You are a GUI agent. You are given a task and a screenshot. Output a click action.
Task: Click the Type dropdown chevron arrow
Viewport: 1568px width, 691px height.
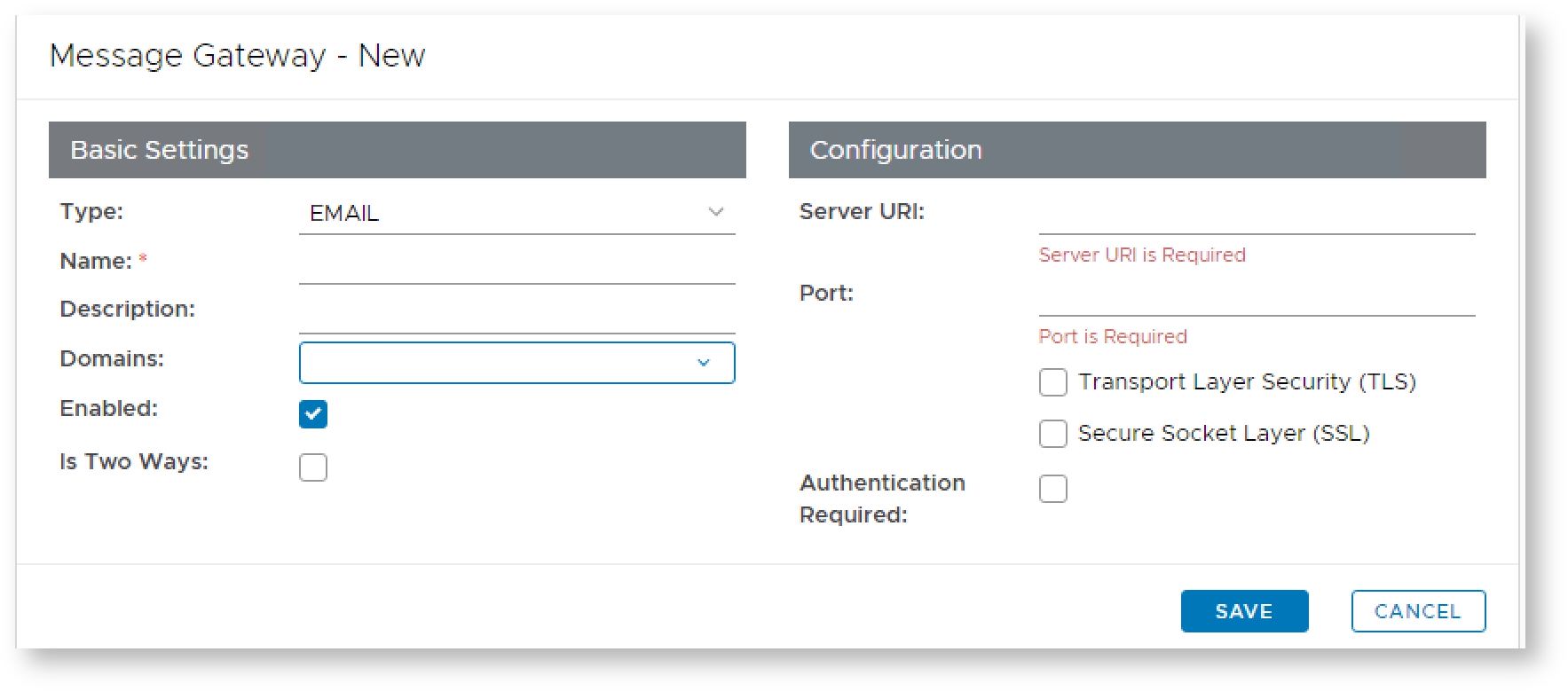tap(715, 212)
